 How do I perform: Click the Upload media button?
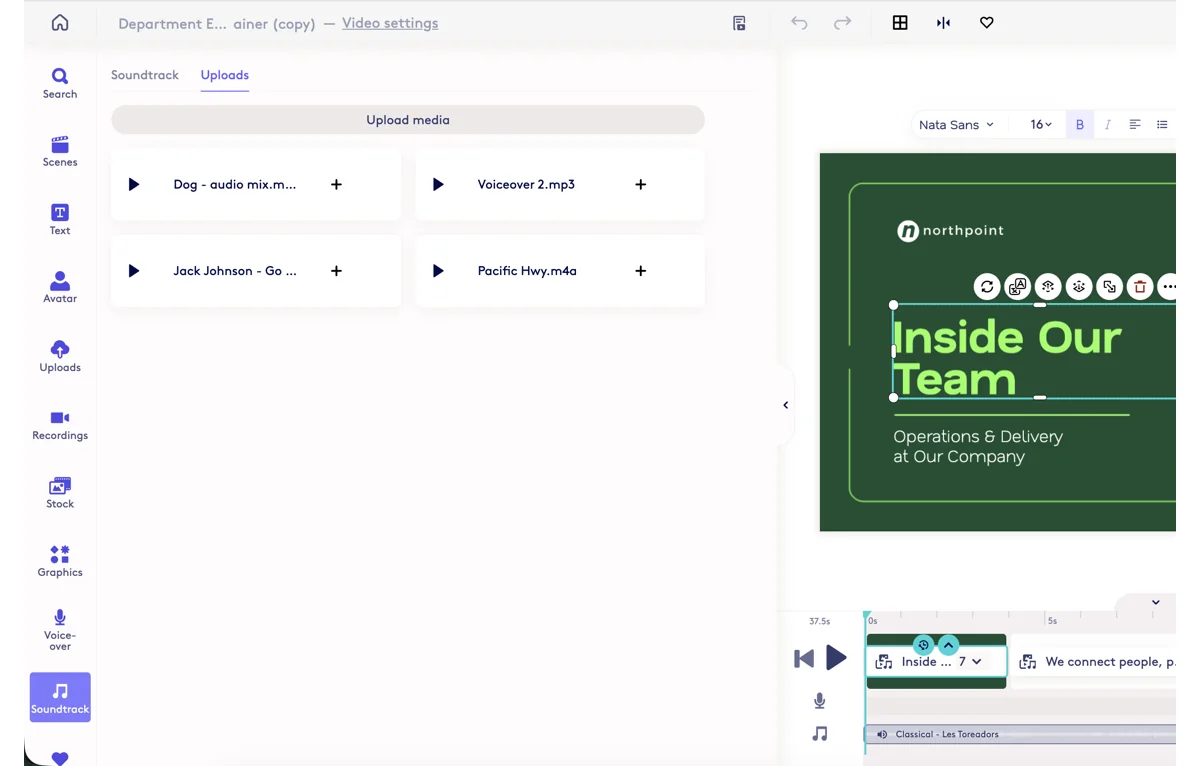408,119
